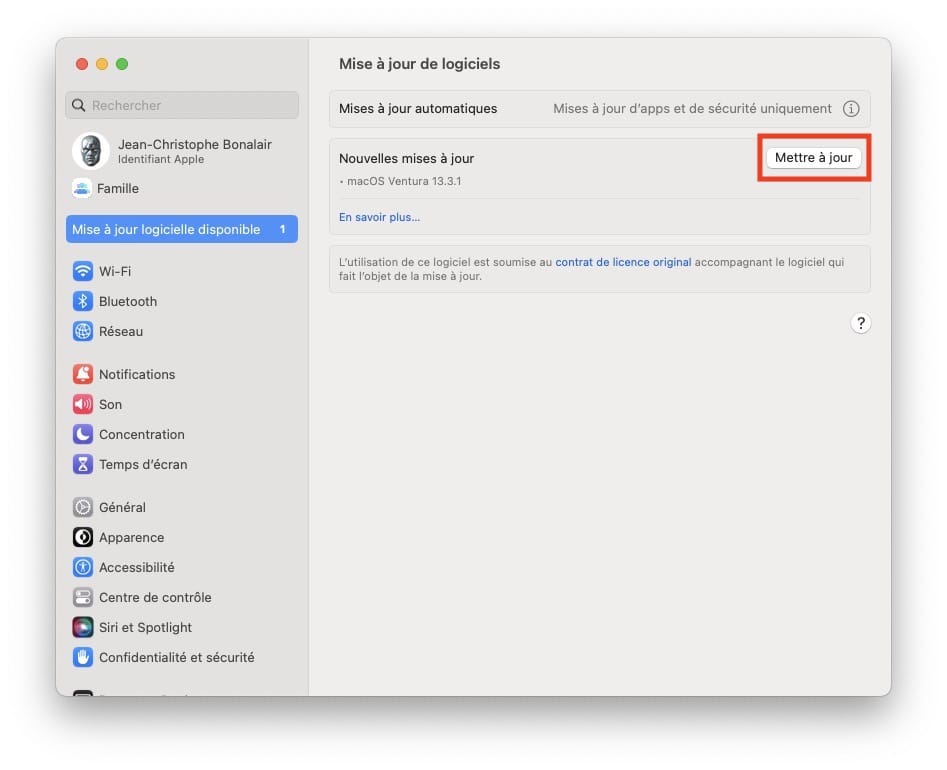
Task: Click the Temps d'écran hourglass icon
Action: pyautogui.click(x=83, y=464)
